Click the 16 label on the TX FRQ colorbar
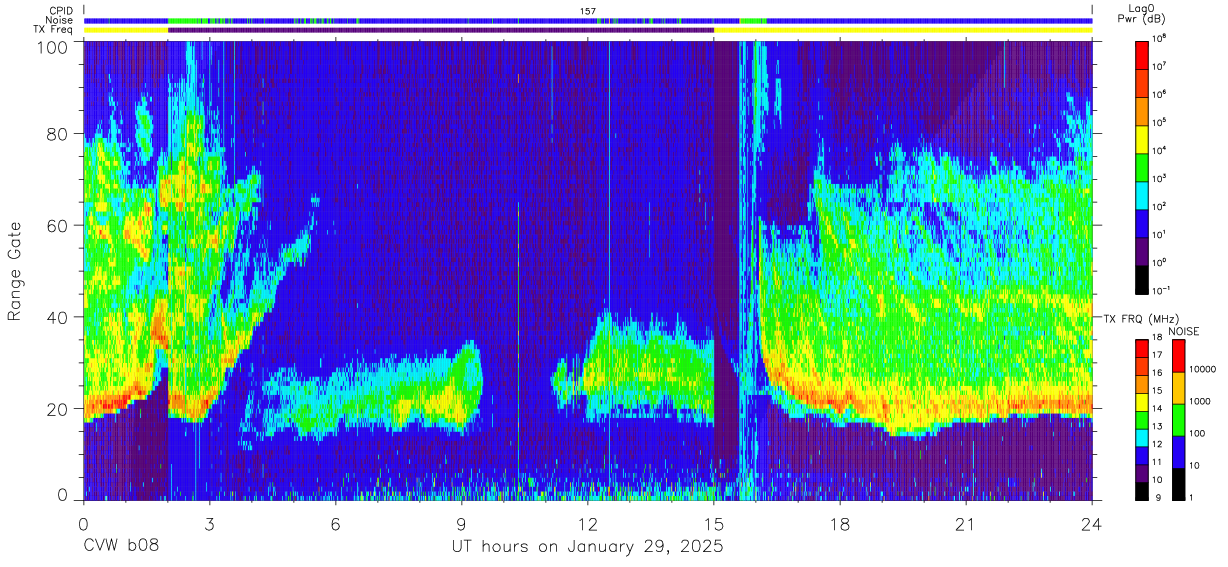1228x567 pixels. (x=1157, y=373)
